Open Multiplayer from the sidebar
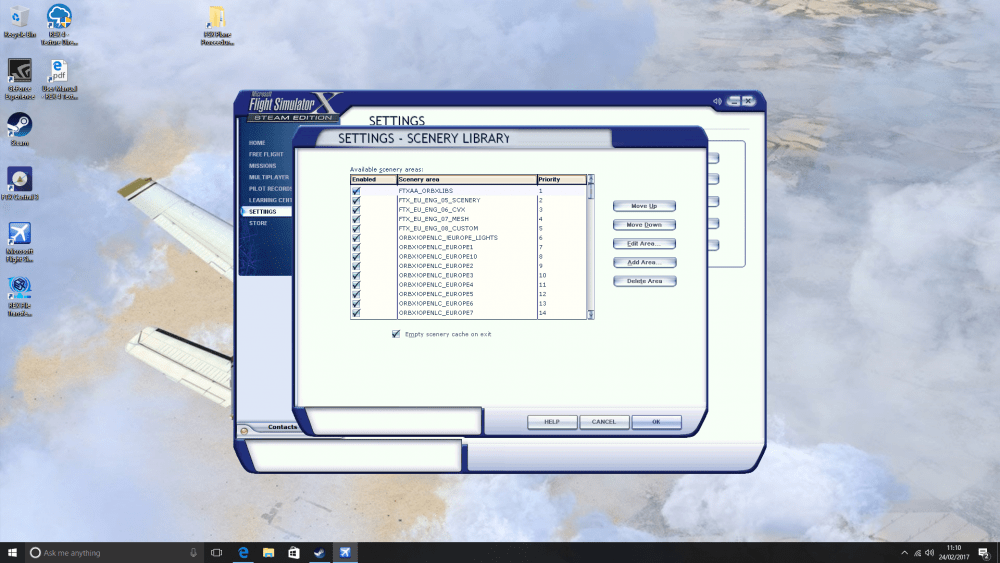The width and height of the screenshot is (1000, 563). point(268,177)
